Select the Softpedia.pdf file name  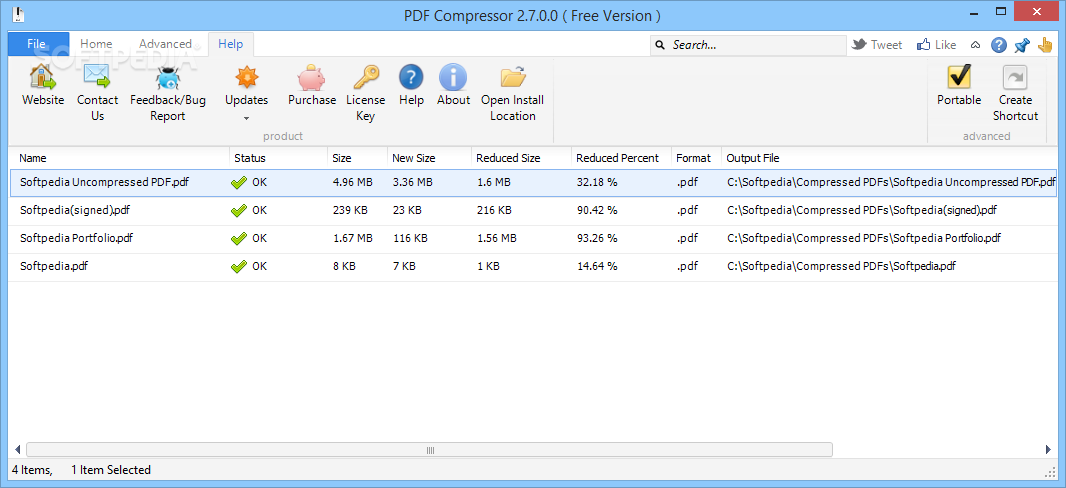tap(54, 266)
